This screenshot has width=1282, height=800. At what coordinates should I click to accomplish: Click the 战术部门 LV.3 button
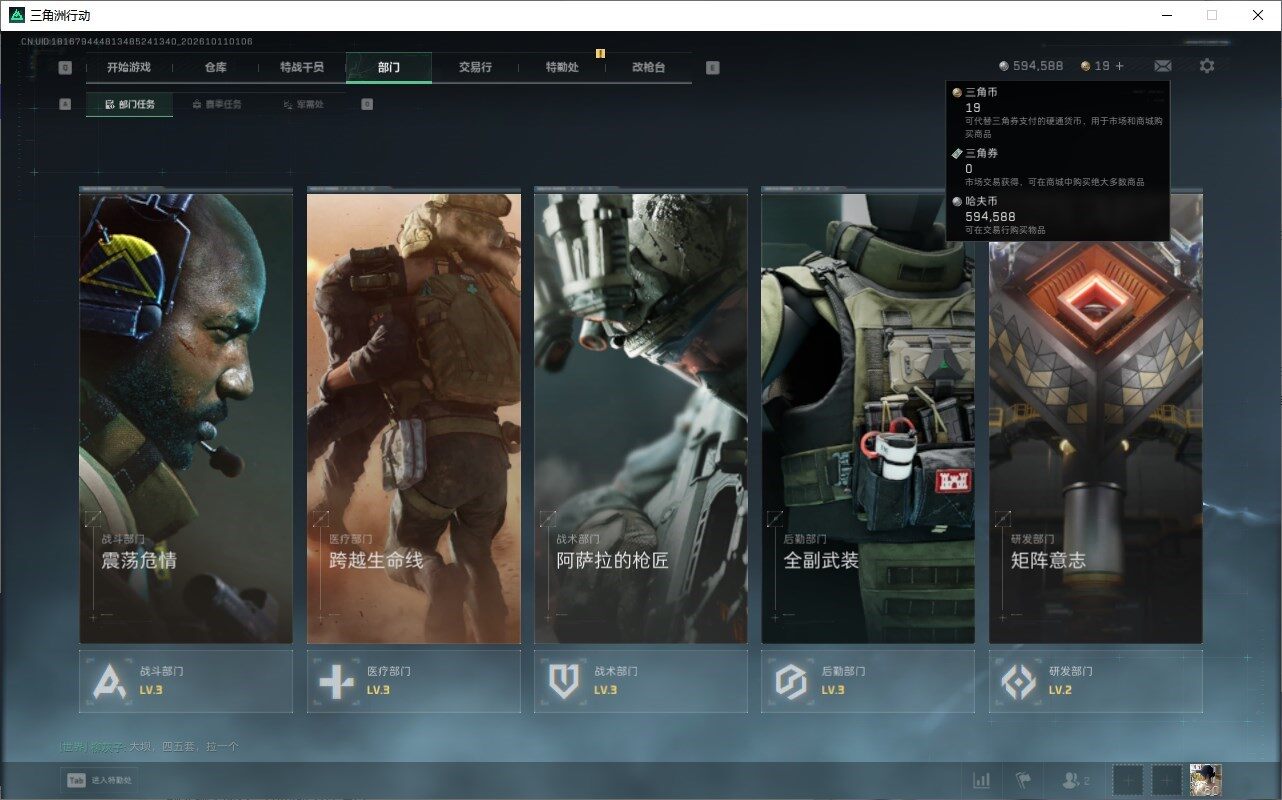tap(641, 681)
